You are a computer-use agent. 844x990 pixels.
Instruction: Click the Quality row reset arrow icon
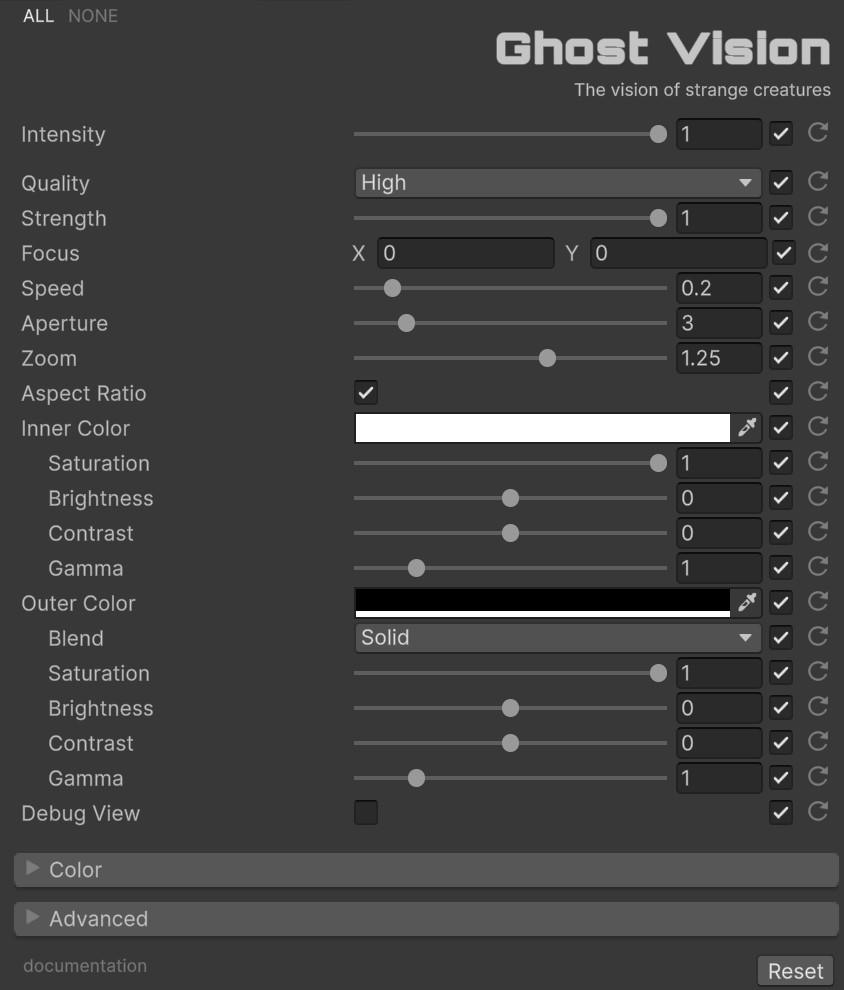817,181
